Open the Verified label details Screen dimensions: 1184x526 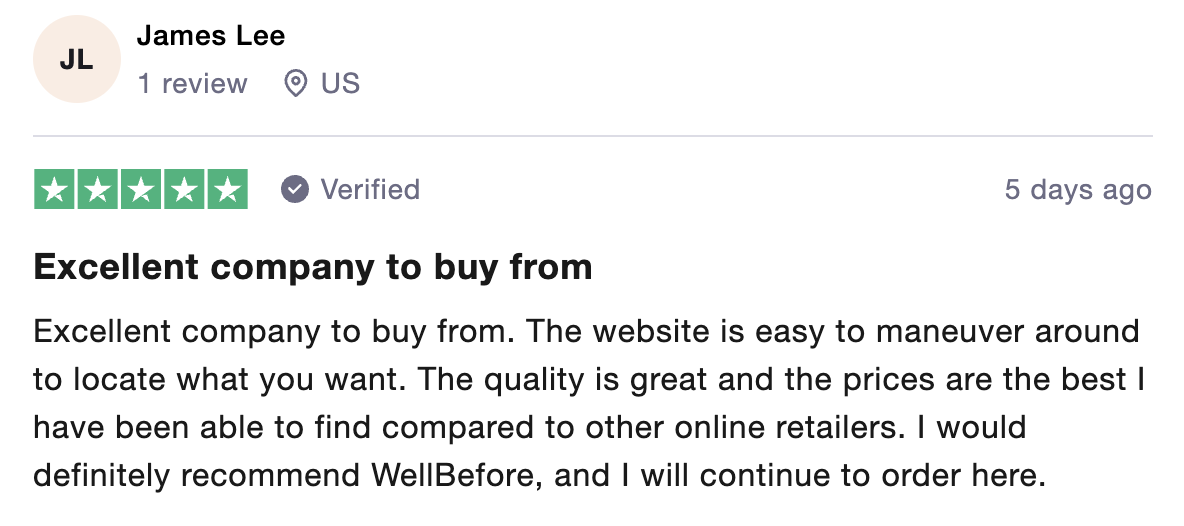[x=370, y=189]
